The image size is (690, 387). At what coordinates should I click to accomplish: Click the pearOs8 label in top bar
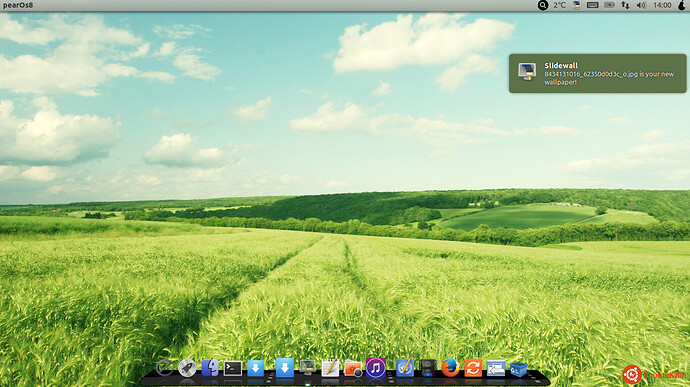18,5
